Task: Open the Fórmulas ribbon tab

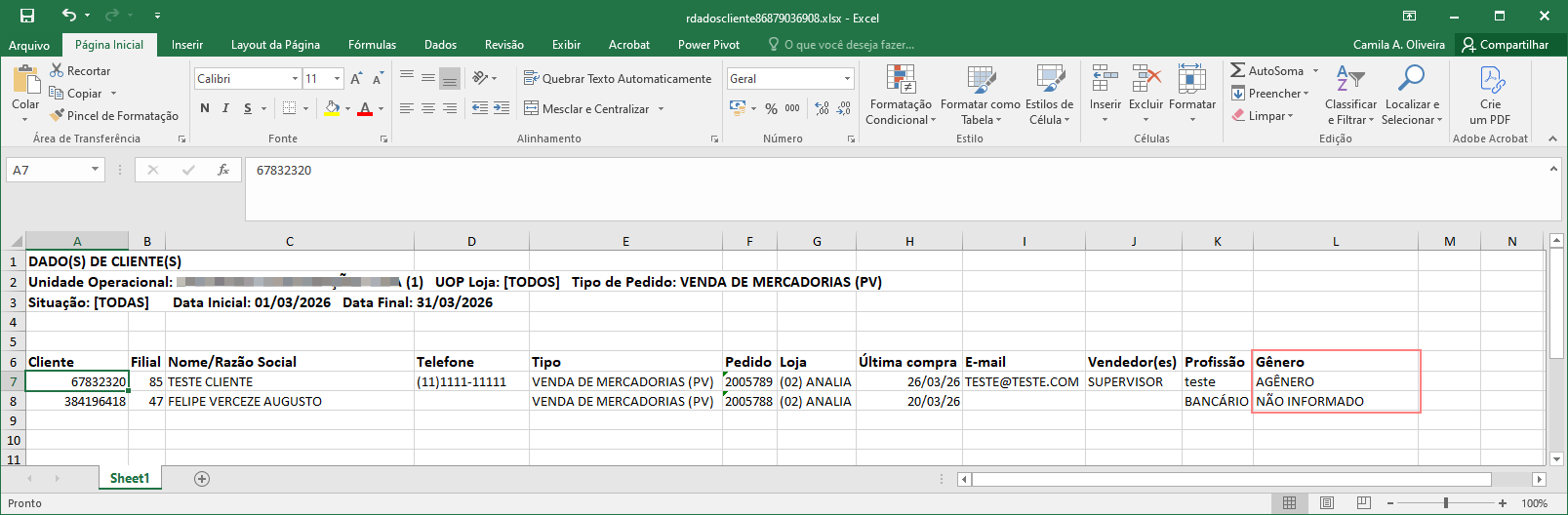Action: coord(372,45)
